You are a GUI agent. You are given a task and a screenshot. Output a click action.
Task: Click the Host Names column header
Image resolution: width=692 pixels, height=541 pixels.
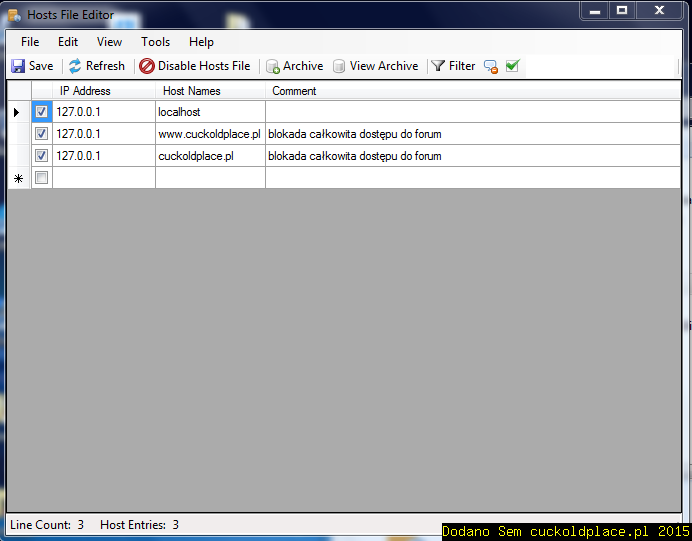(x=210, y=91)
